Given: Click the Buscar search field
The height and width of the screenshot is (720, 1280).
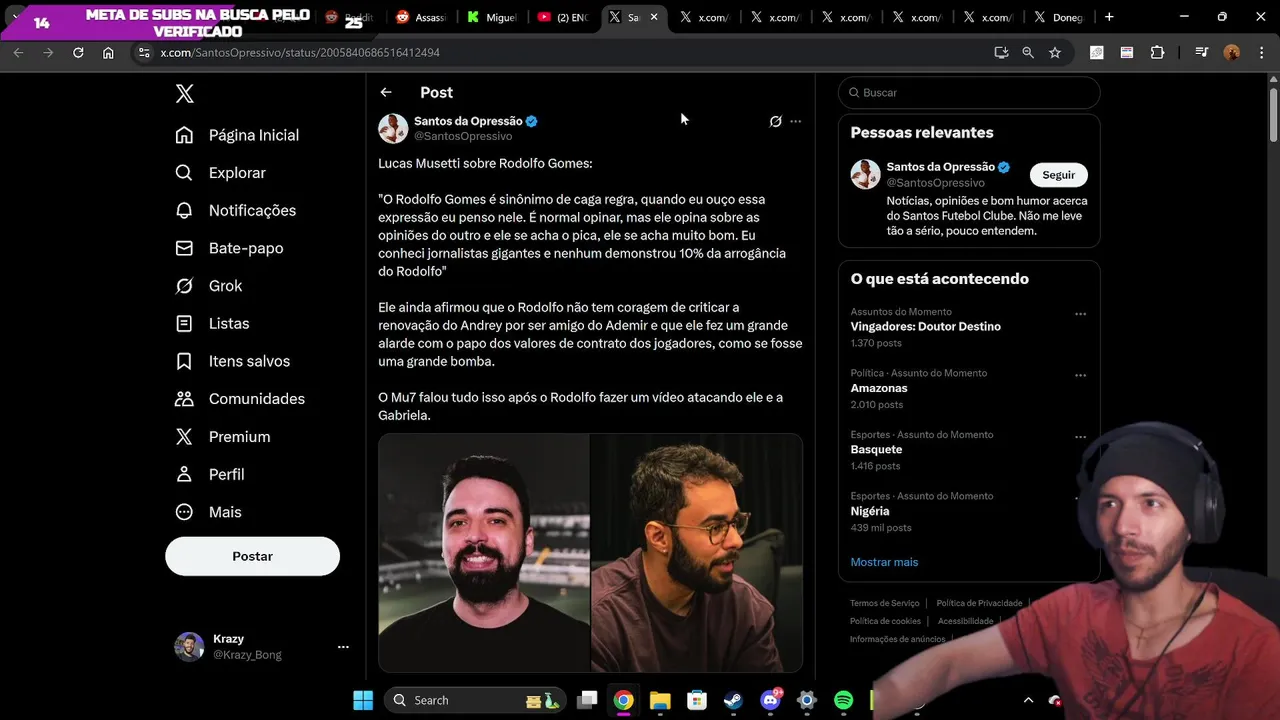Looking at the screenshot, I should pos(969,92).
